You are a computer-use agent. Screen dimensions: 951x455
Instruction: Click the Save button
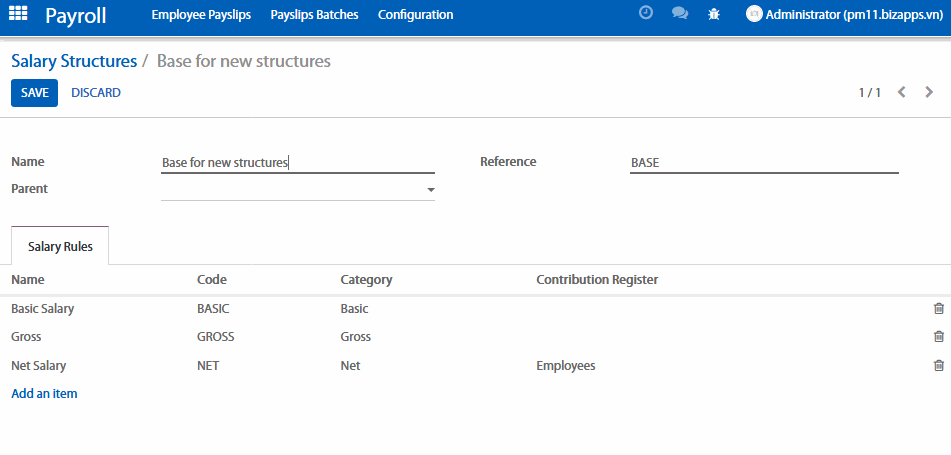pyautogui.click(x=34, y=93)
